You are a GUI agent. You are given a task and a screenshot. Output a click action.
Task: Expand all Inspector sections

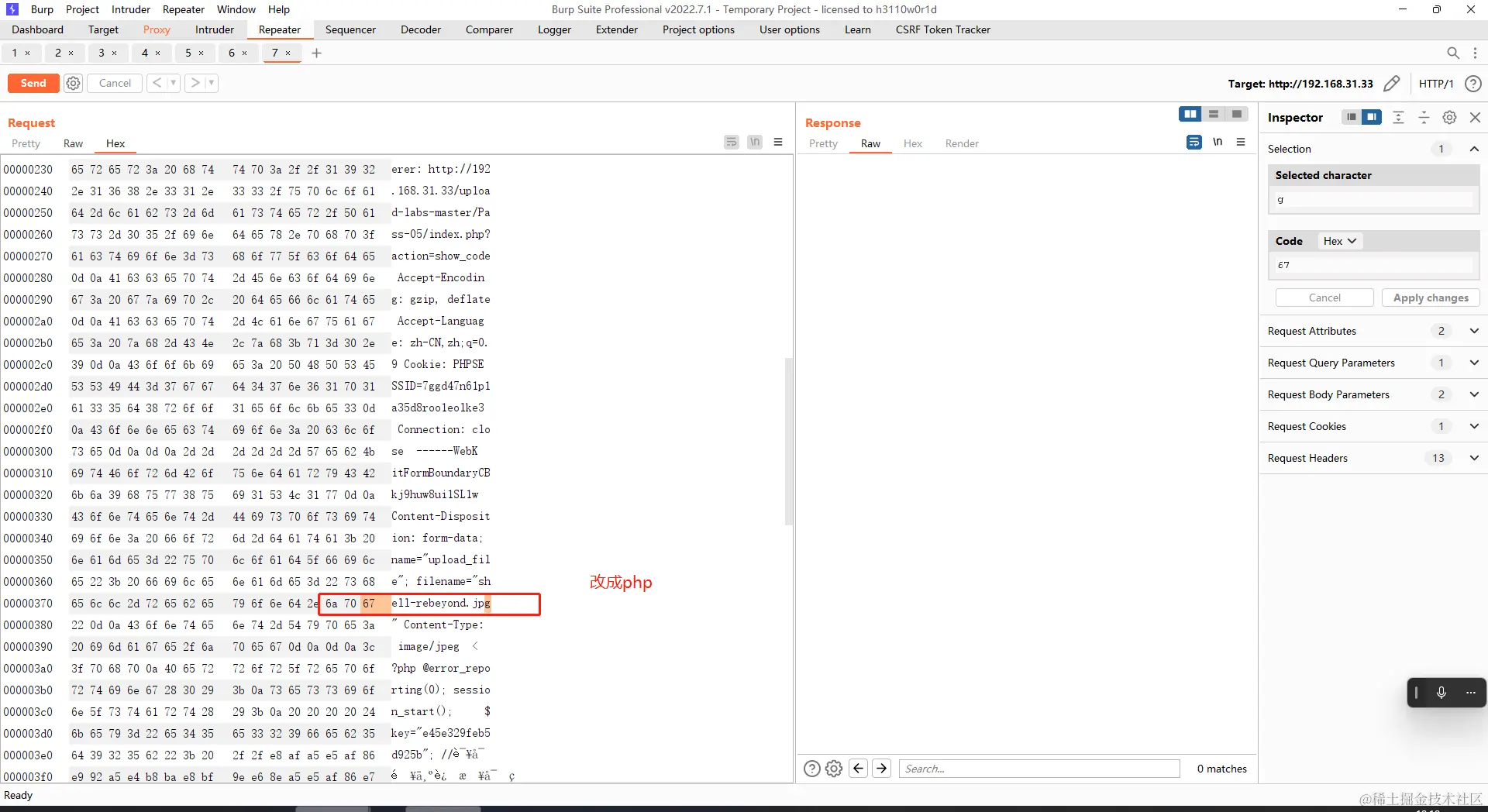coord(1398,117)
